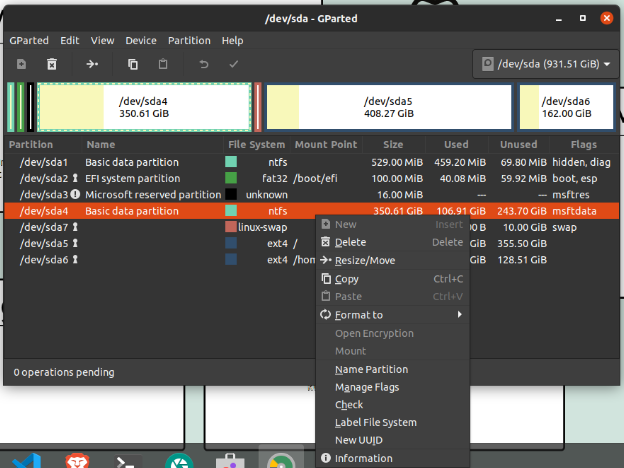Viewport: 624px width, 468px height.
Task: Choose Manage Flags from the context menu
Action: click(x=392, y=387)
